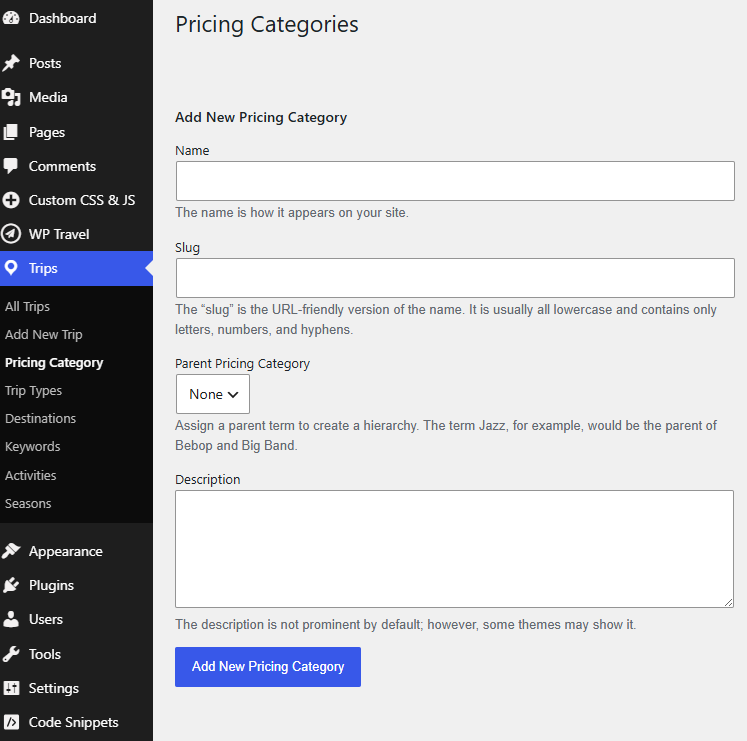Click the Dashboard gauge icon

coord(11,18)
